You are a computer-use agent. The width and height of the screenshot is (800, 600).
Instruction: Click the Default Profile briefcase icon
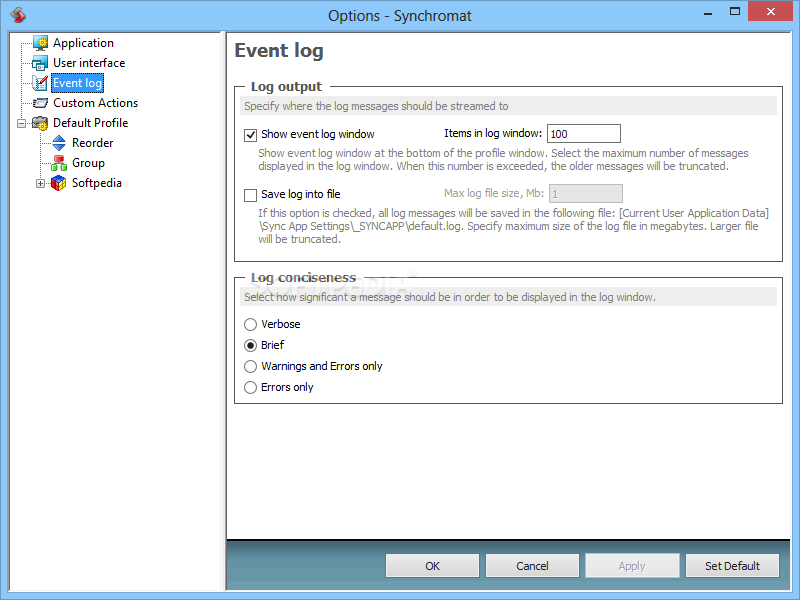coord(40,123)
